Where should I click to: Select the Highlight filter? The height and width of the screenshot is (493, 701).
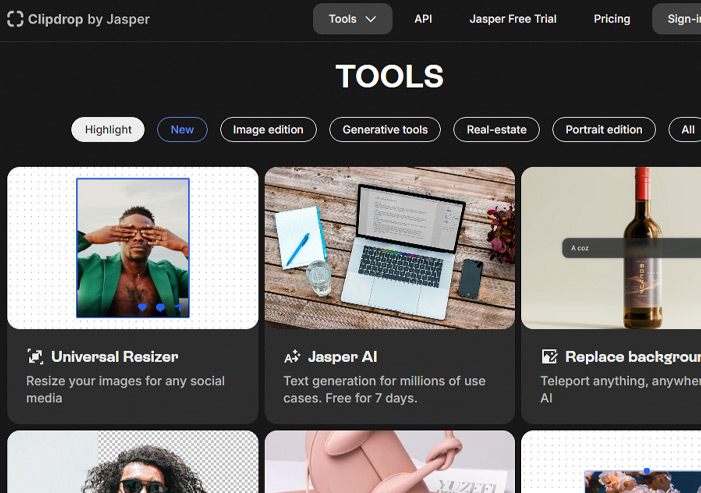(108, 130)
